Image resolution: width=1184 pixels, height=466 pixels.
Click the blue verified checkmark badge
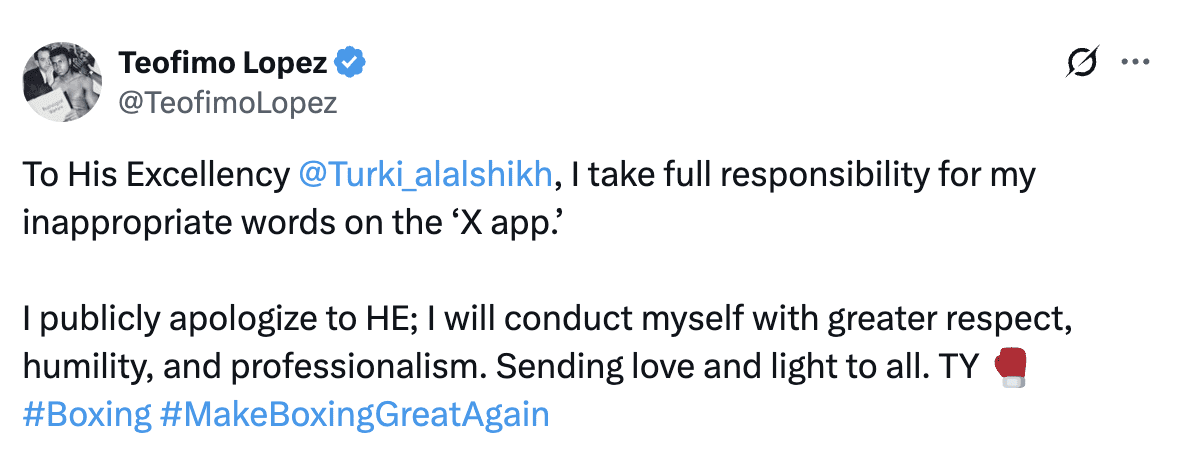pyautogui.click(x=351, y=64)
